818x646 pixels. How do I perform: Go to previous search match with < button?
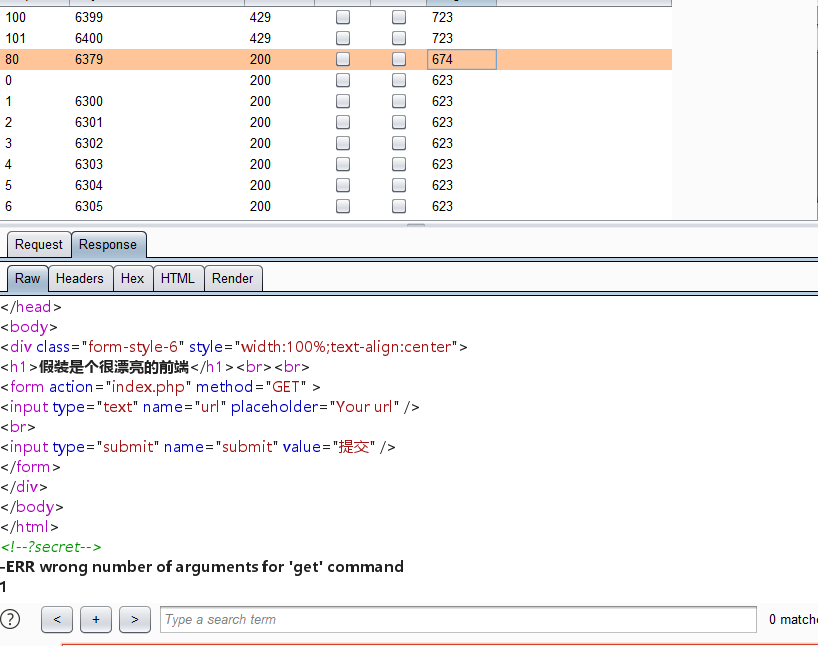pos(57,619)
